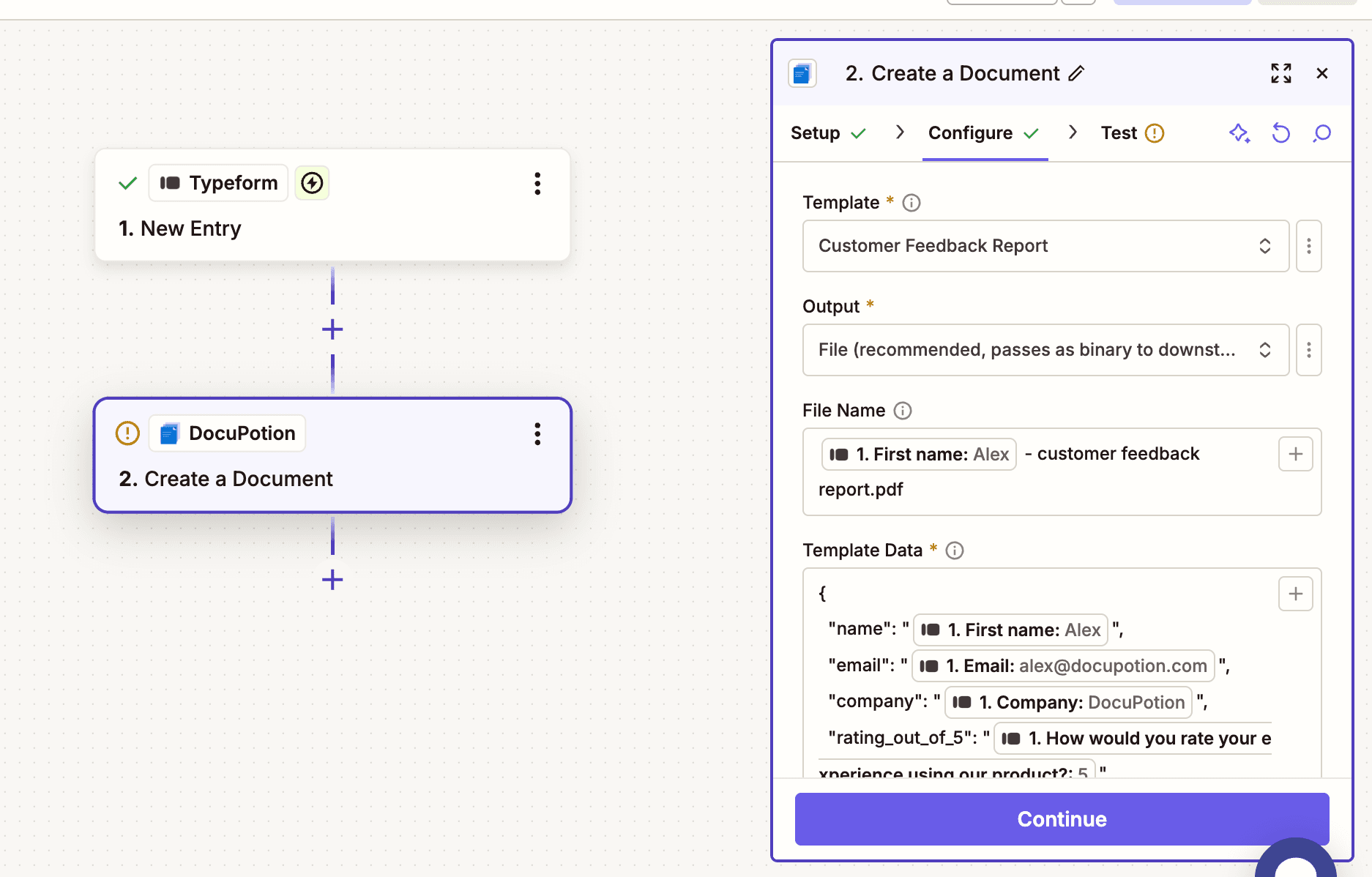Screen dimensions: 1372x877
Task: Open the AI sparkle assistant icon
Action: 1239,133
